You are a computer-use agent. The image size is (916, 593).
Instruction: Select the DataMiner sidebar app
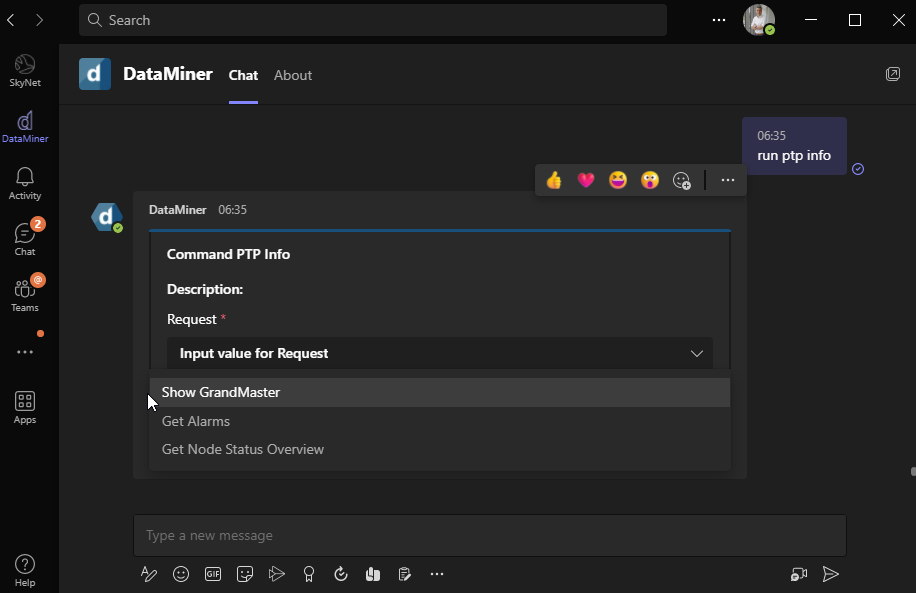point(25,127)
